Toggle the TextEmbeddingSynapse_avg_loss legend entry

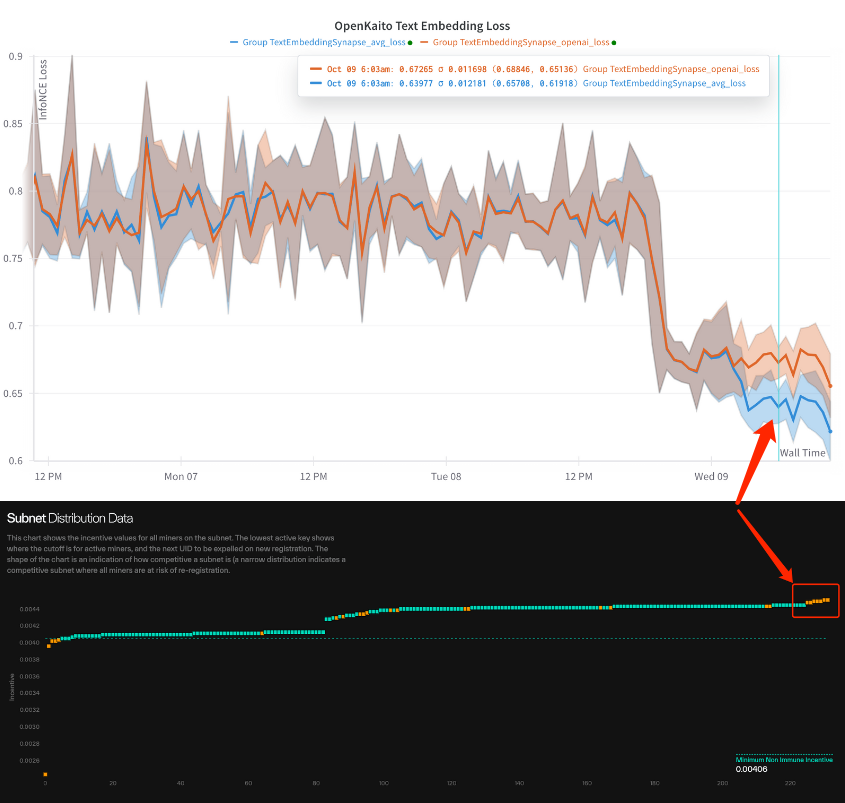323,42
